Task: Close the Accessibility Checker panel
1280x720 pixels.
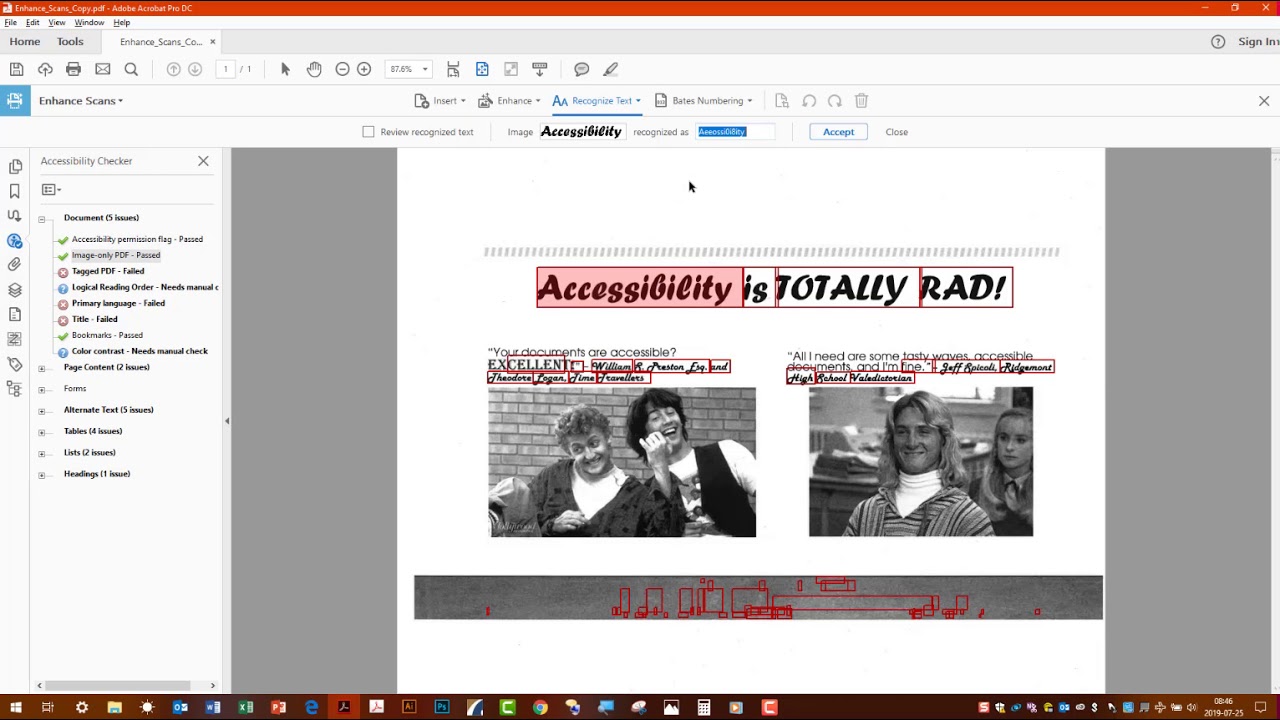Action: point(203,161)
